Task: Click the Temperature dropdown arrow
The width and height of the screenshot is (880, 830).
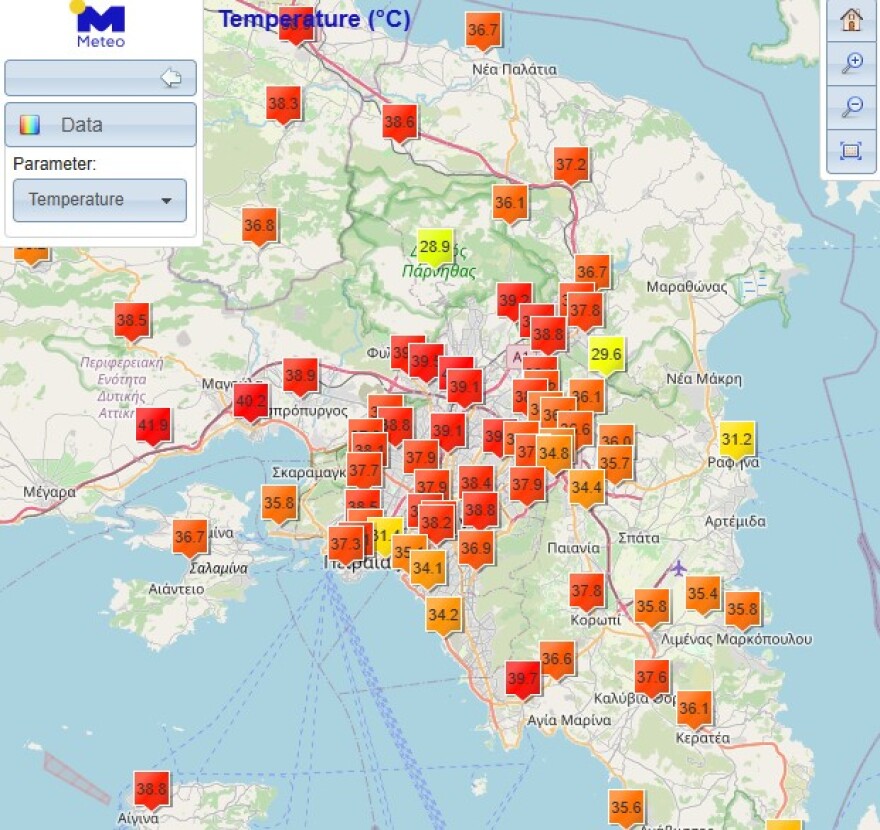Action: point(168,200)
